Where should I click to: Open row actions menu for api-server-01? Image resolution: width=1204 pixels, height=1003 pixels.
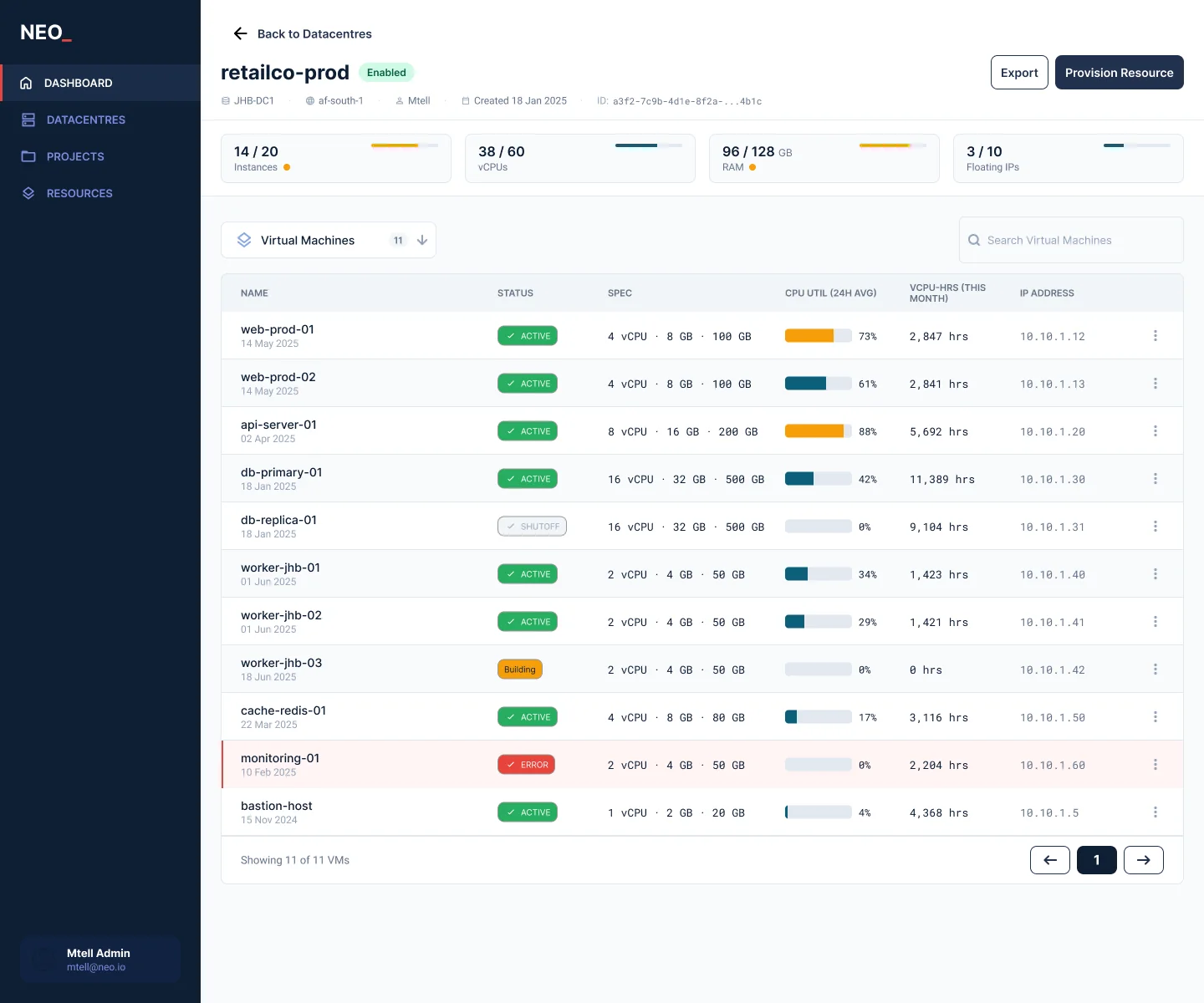click(x=1156, y=431)
